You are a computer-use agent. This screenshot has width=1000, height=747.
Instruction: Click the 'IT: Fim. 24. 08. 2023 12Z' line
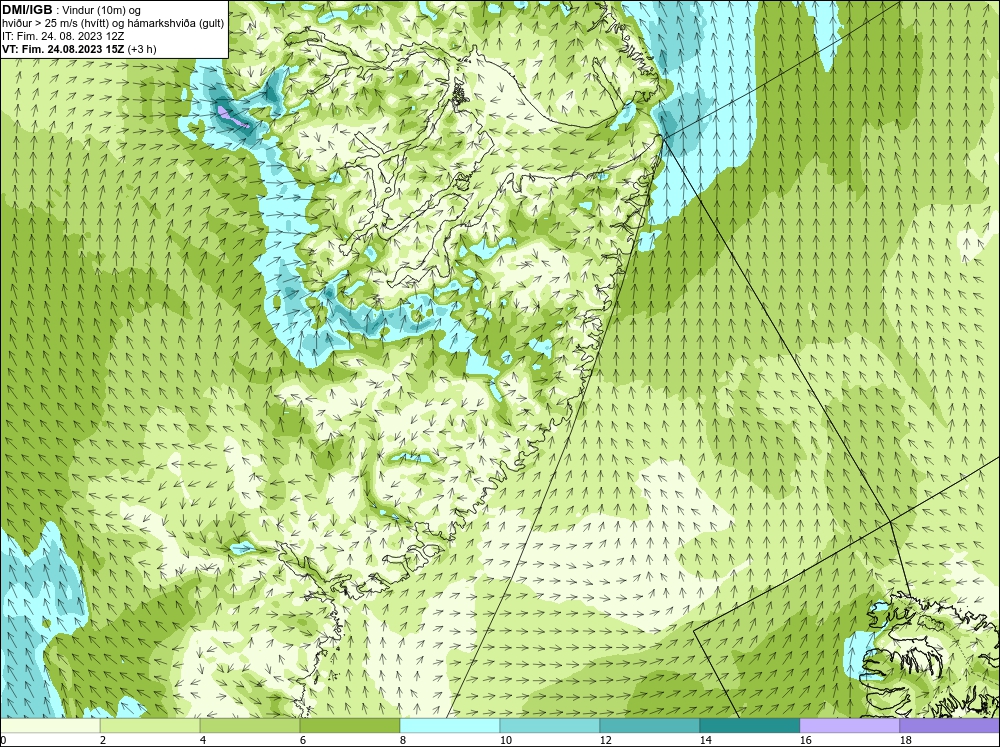(62, 36)
